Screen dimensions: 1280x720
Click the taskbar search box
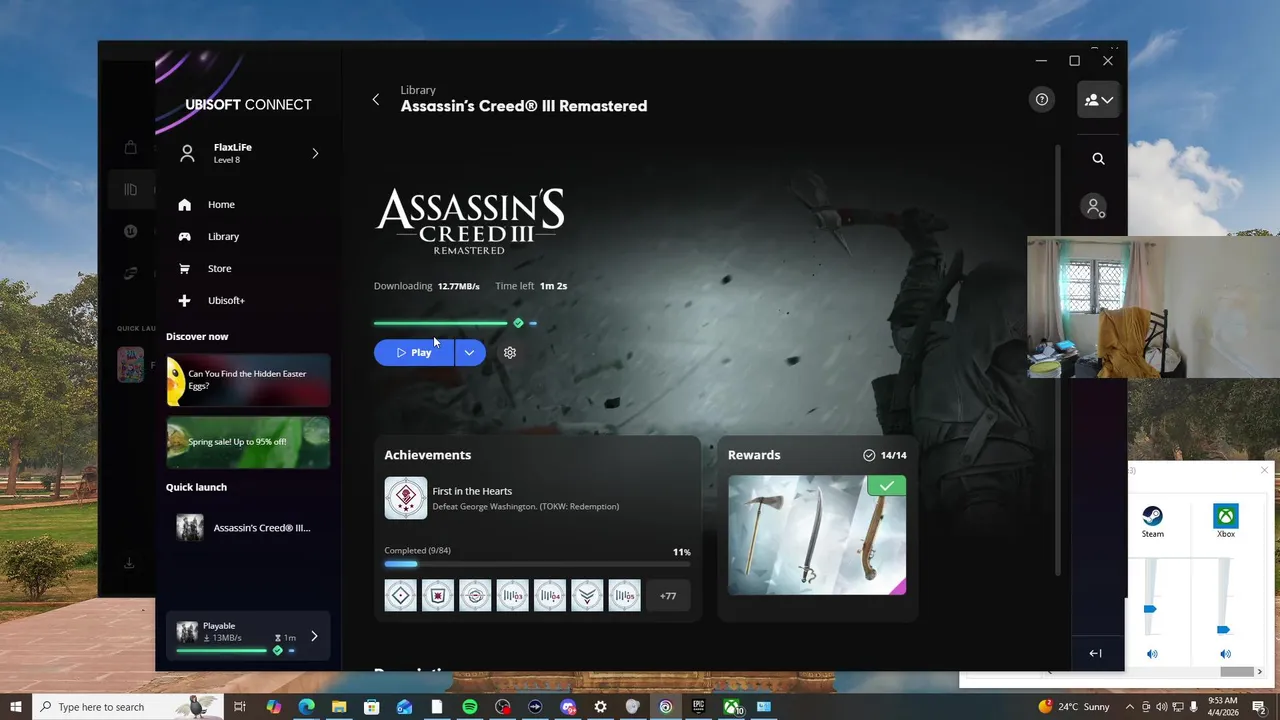tap(130, 707)
